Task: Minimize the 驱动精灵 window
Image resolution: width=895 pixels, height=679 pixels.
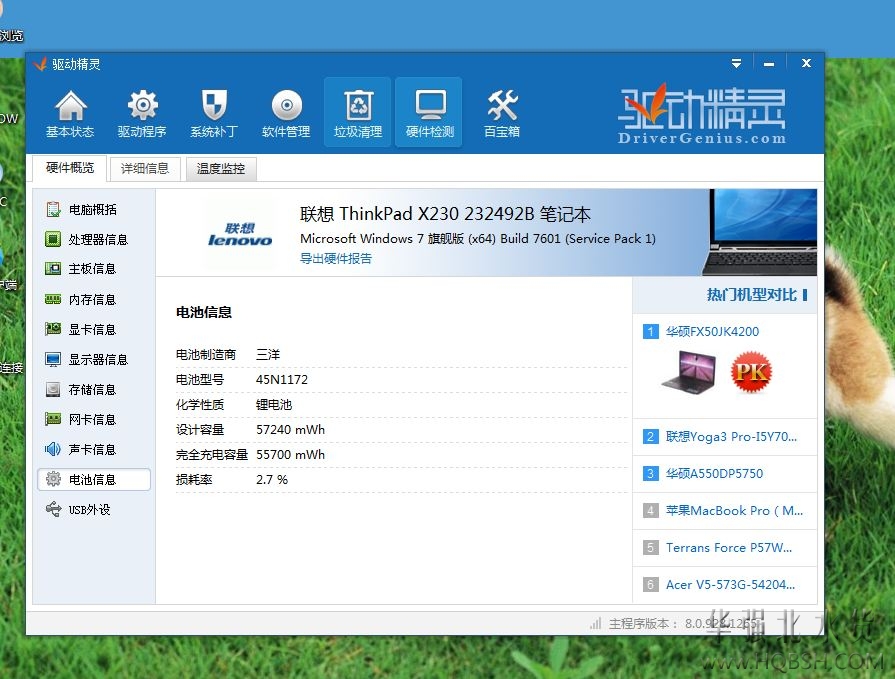Action: [769, 64]
